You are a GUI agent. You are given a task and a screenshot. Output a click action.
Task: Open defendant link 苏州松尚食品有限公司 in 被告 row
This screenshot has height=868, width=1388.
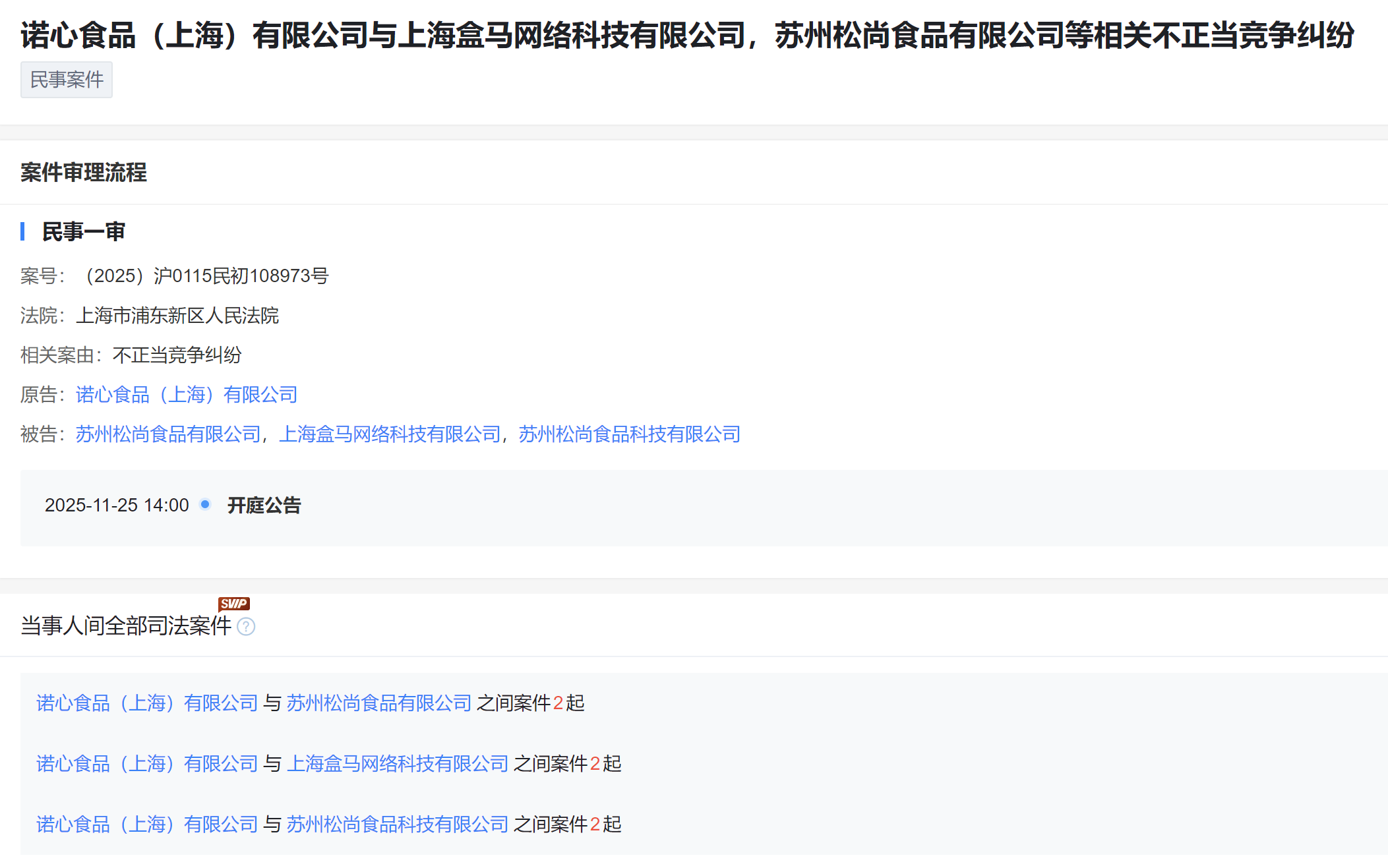pos(168,434)
